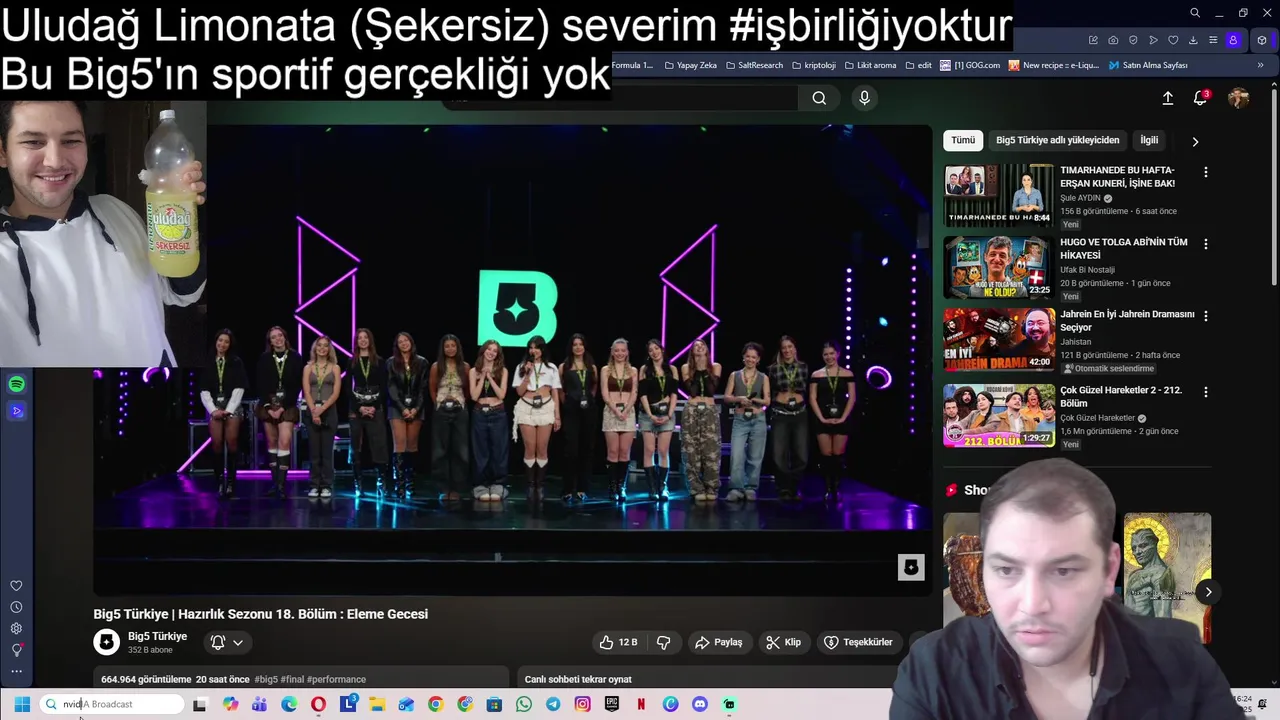The image size is (1280, 720).
Task: Click Opera tab search magnifier in title bar
Action: pos(1194,13)
